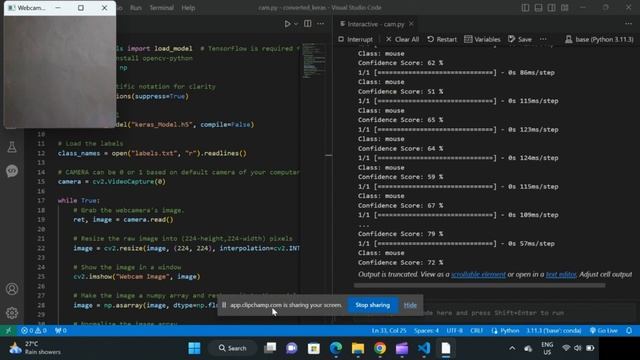Viewport: 640px width, 360px height.
Task: Open Google Chrome on the taskbar
Action: coord(380,348)
